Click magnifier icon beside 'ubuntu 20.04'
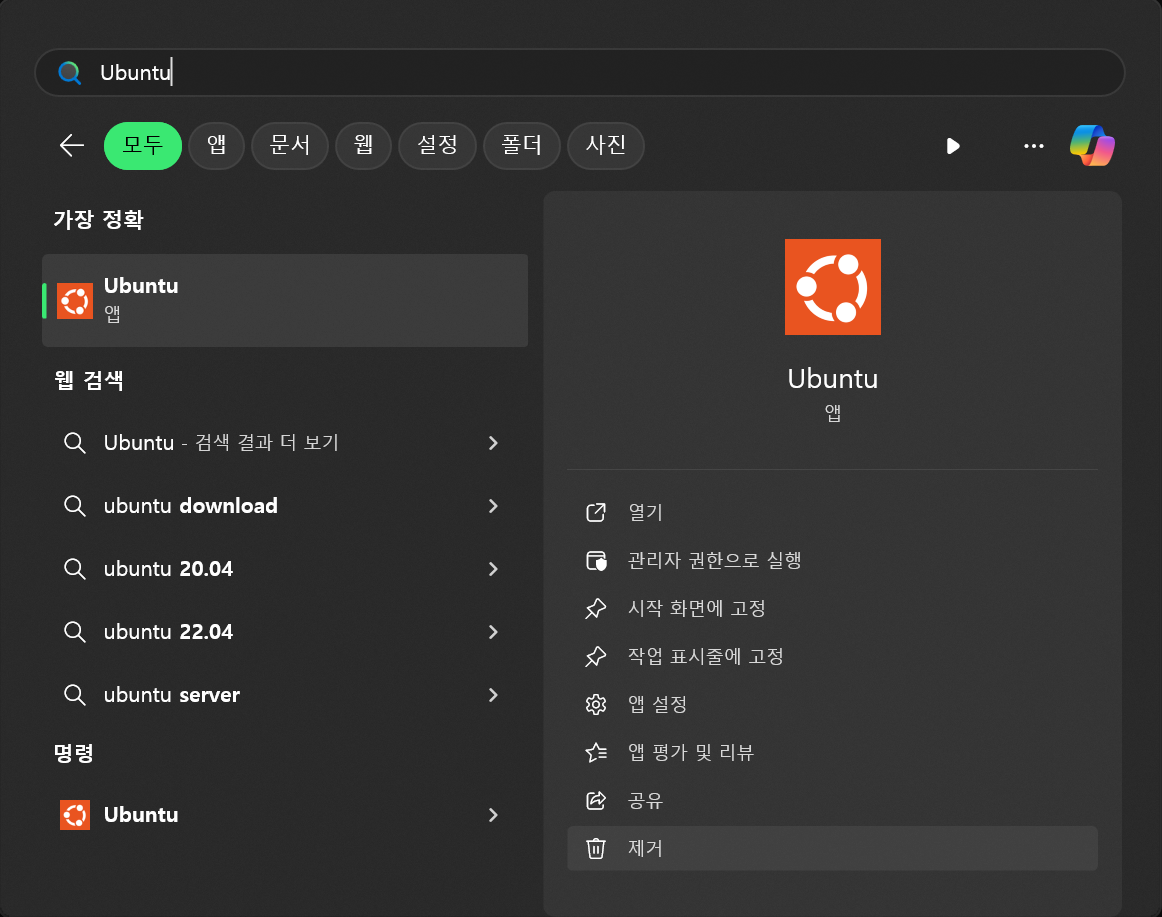This screenshot has height=917, width=1162. pyautogui.click(x=75, y=569)
